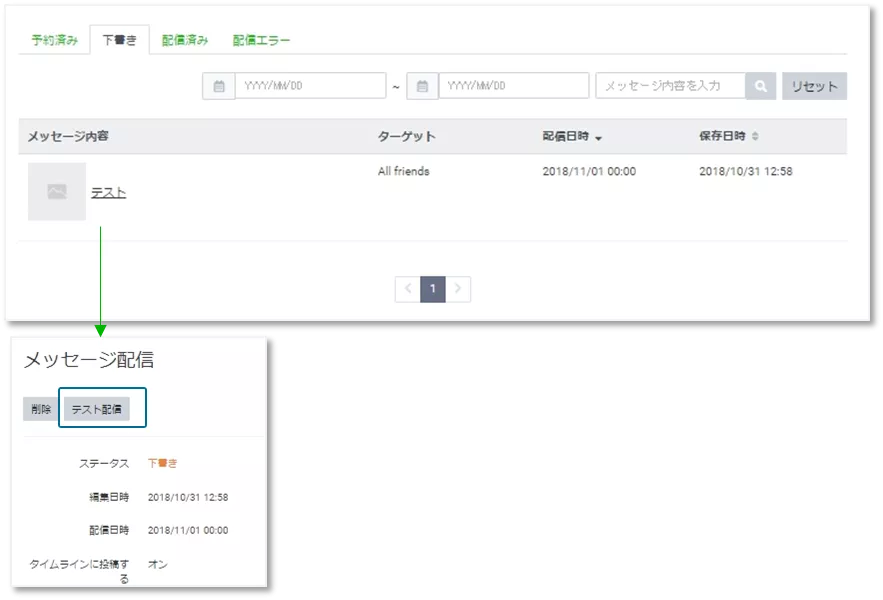883x600 pixels.
Task: Click the 削除 button
Action: pos(41,409)
